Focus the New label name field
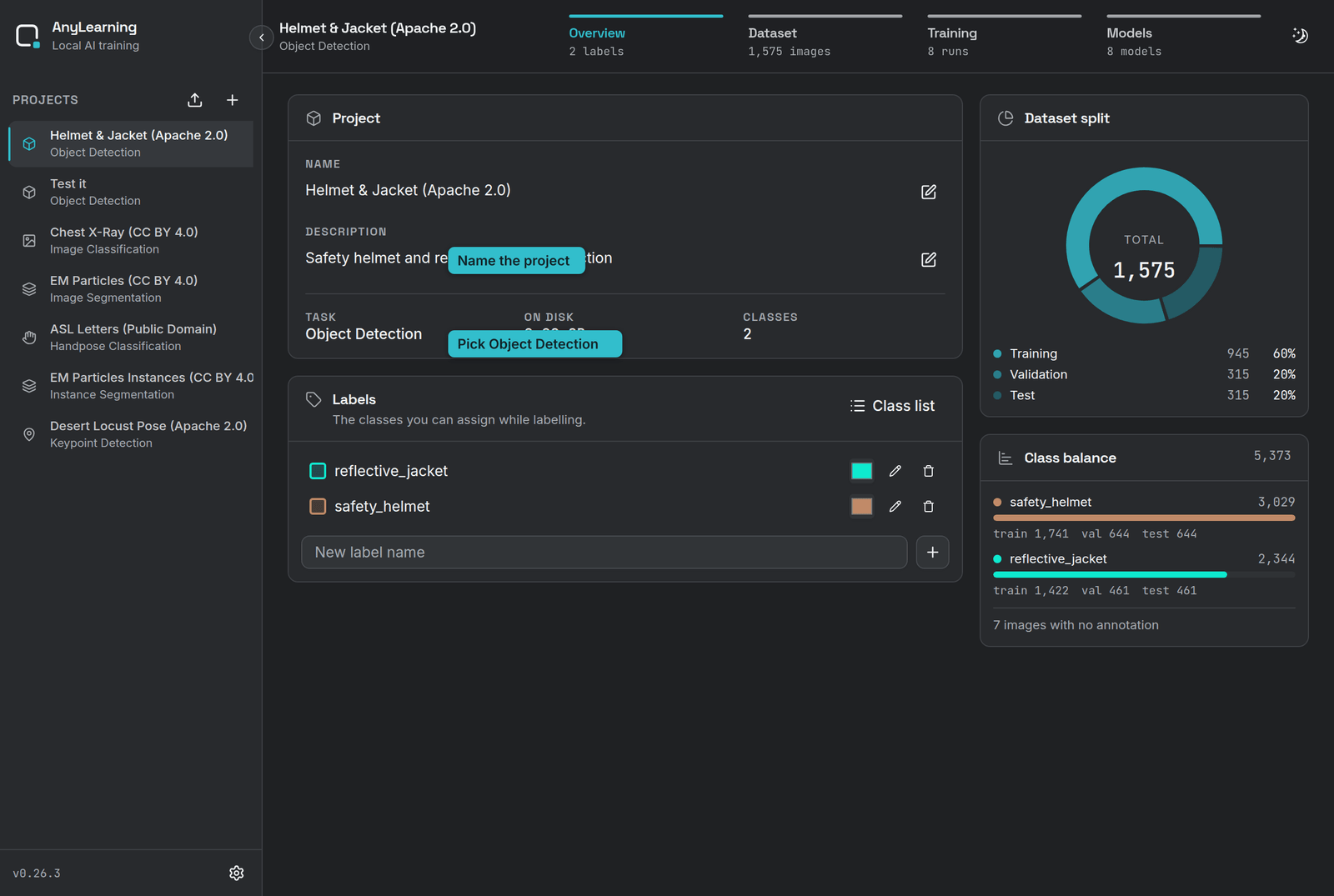 pyautogui.click(x=604, y=552)
